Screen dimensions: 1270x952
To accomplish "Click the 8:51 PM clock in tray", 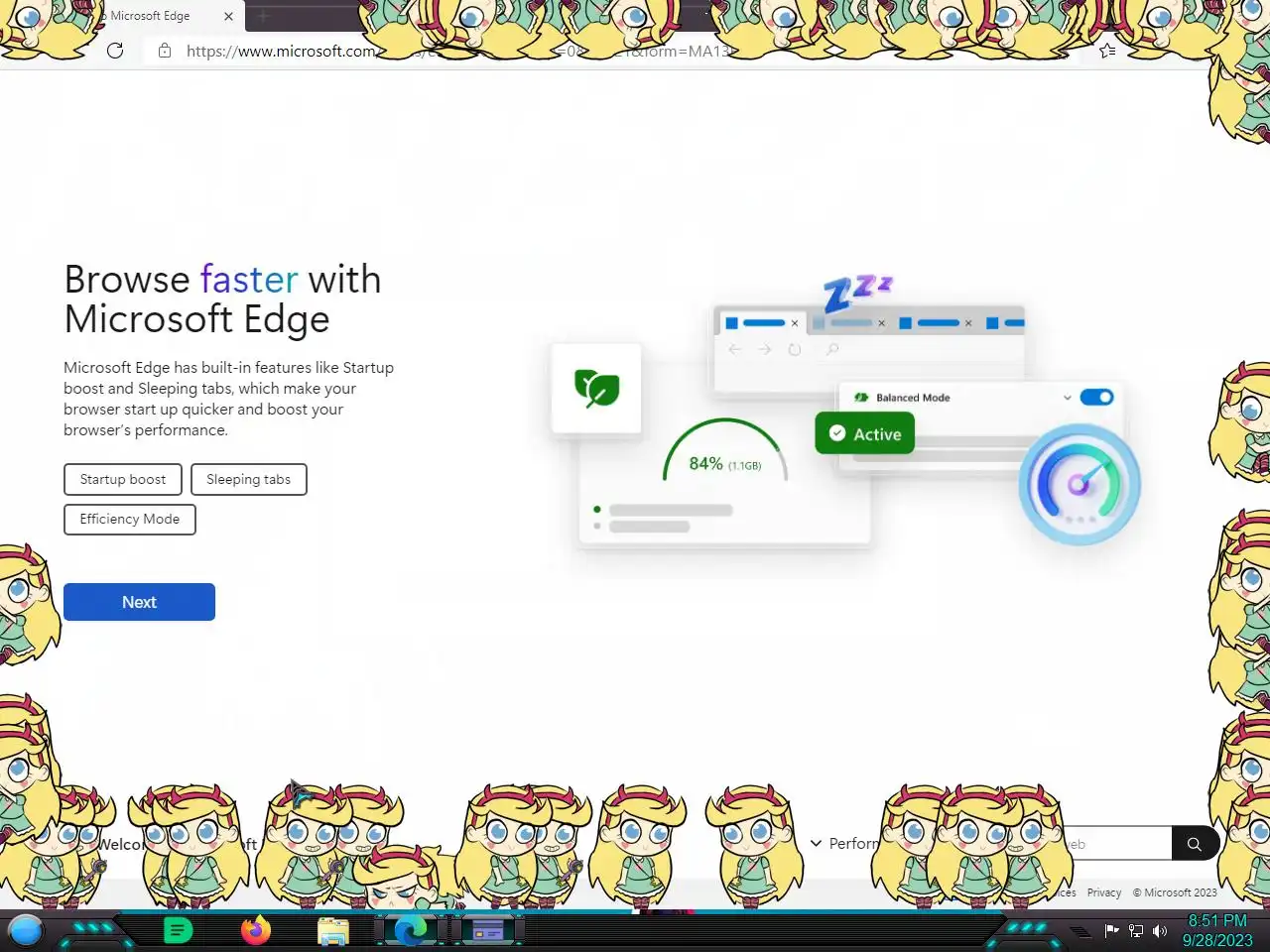I will coord(1217,920).
